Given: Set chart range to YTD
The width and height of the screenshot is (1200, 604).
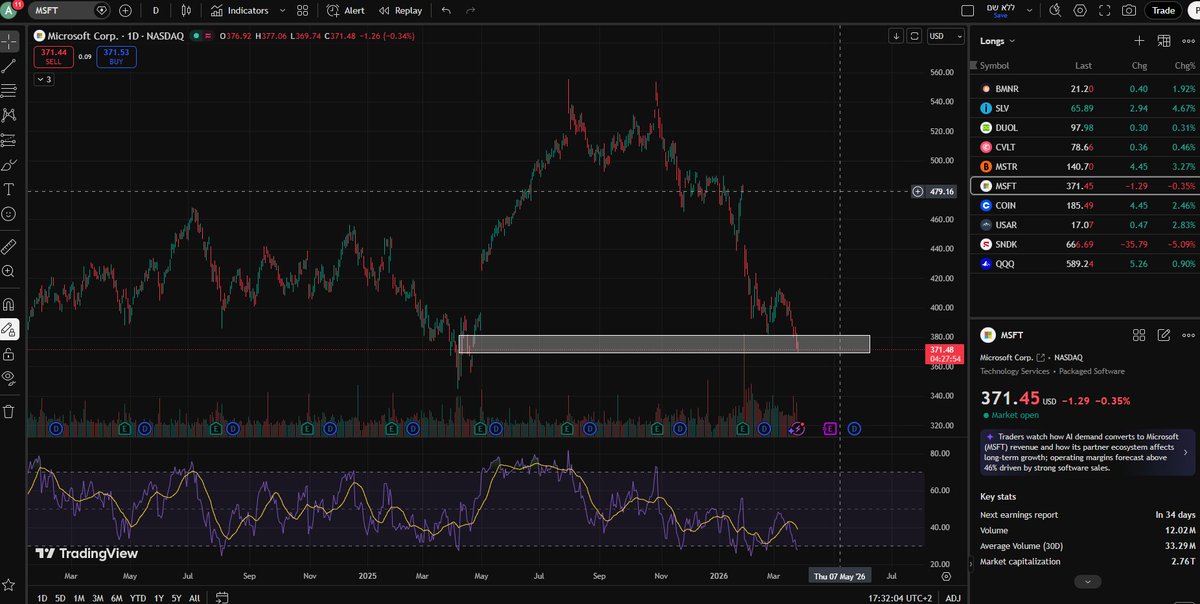Looking at the screenshot, I should (x=138, y=598).
